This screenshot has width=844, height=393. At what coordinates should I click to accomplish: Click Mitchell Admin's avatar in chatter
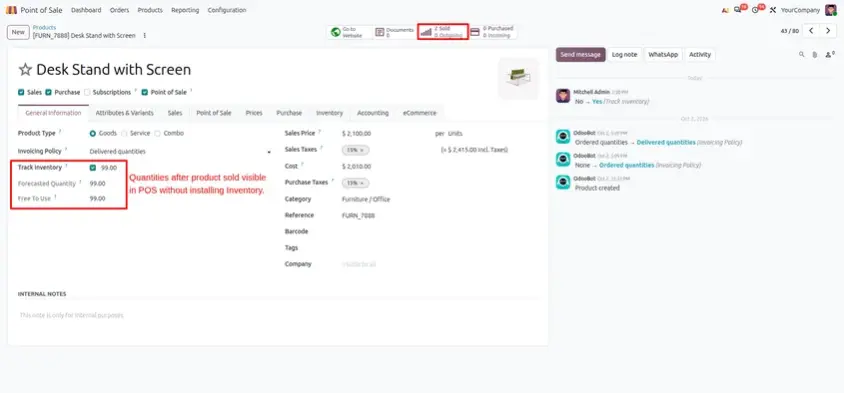click(563, 96)
